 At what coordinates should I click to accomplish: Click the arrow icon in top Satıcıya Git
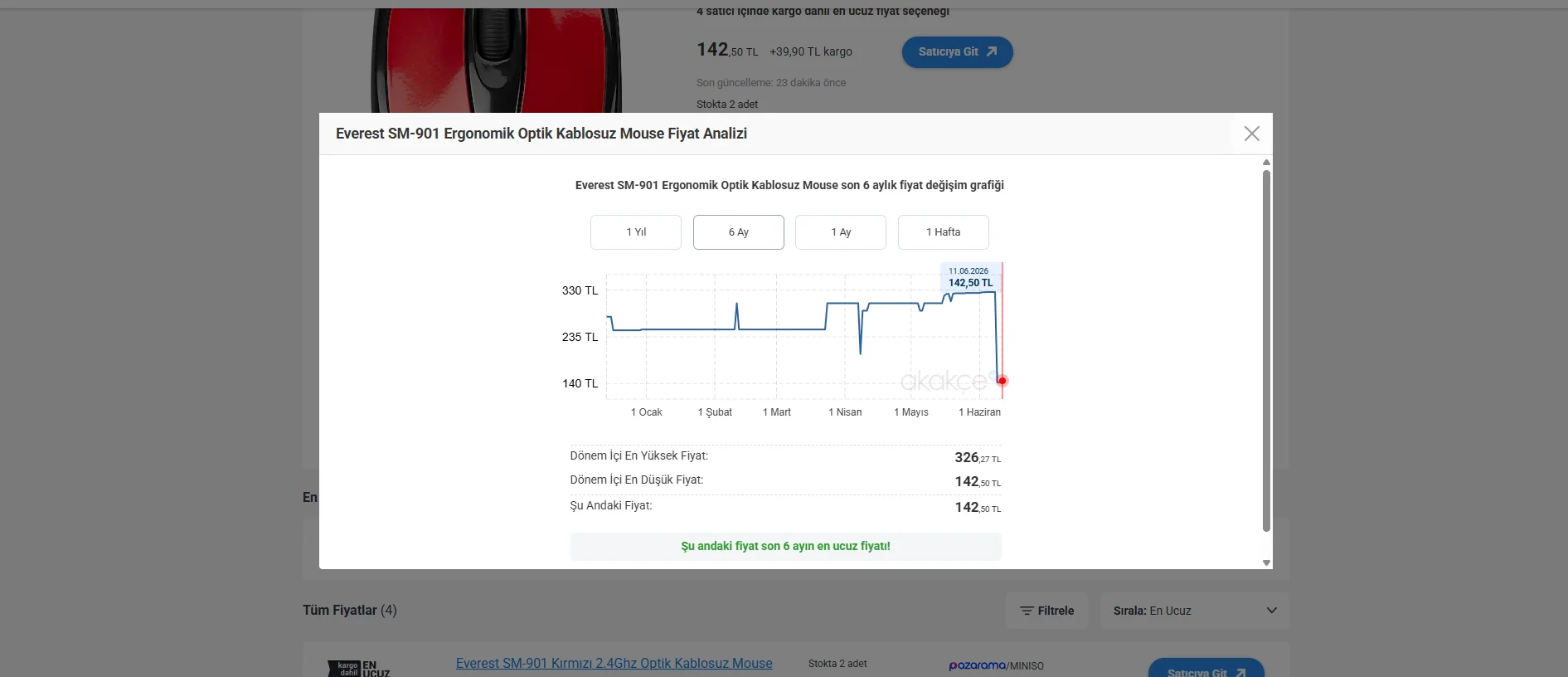point(992,51)
